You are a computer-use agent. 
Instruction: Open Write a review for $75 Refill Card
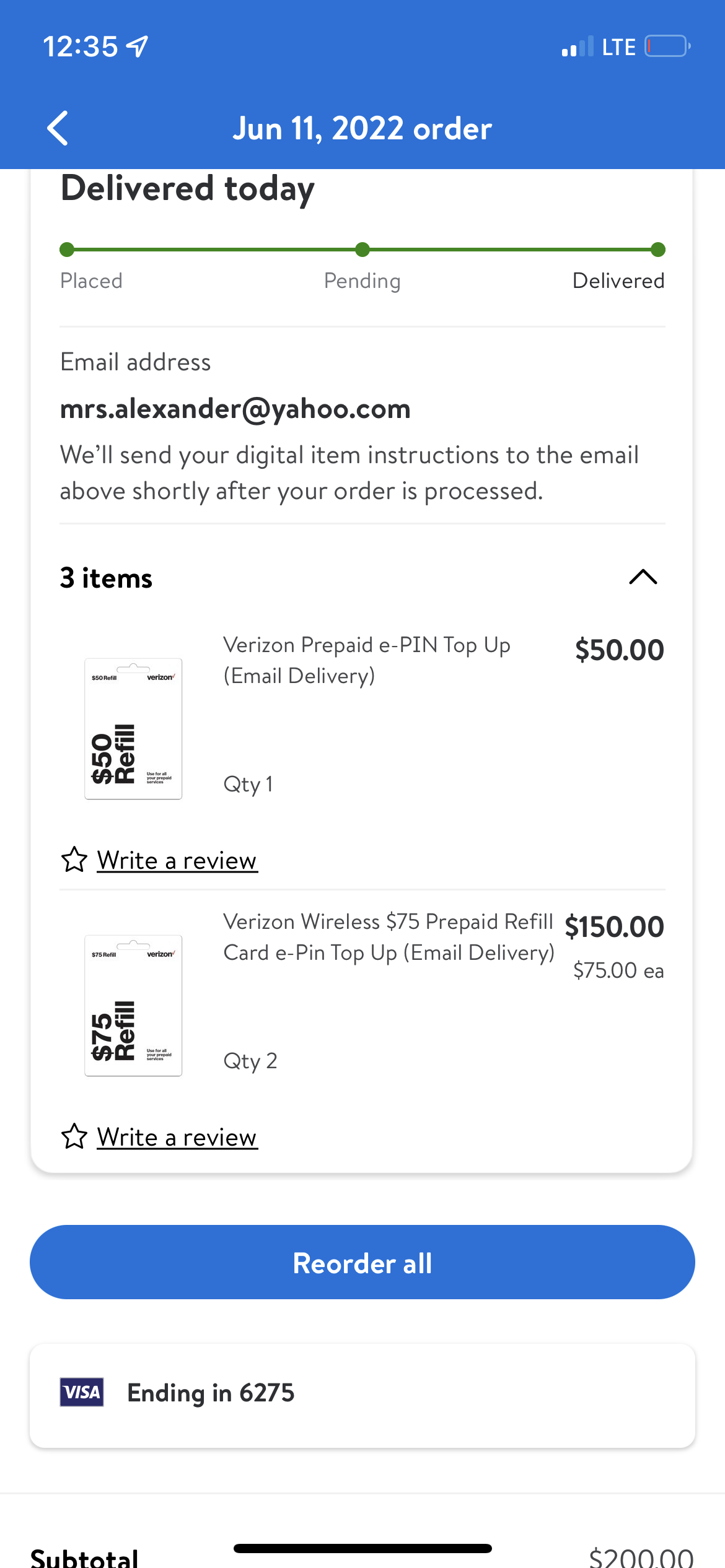[x=177, y=1138]
